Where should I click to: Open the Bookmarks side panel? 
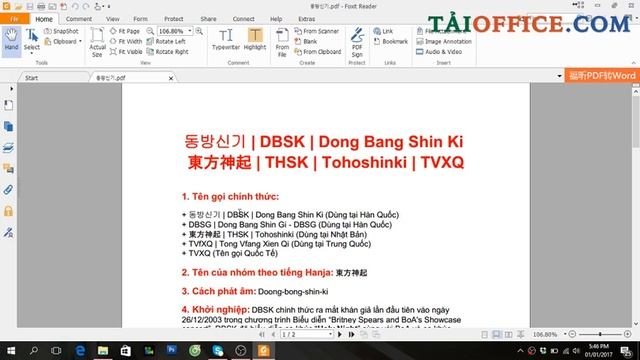(8, 105)
